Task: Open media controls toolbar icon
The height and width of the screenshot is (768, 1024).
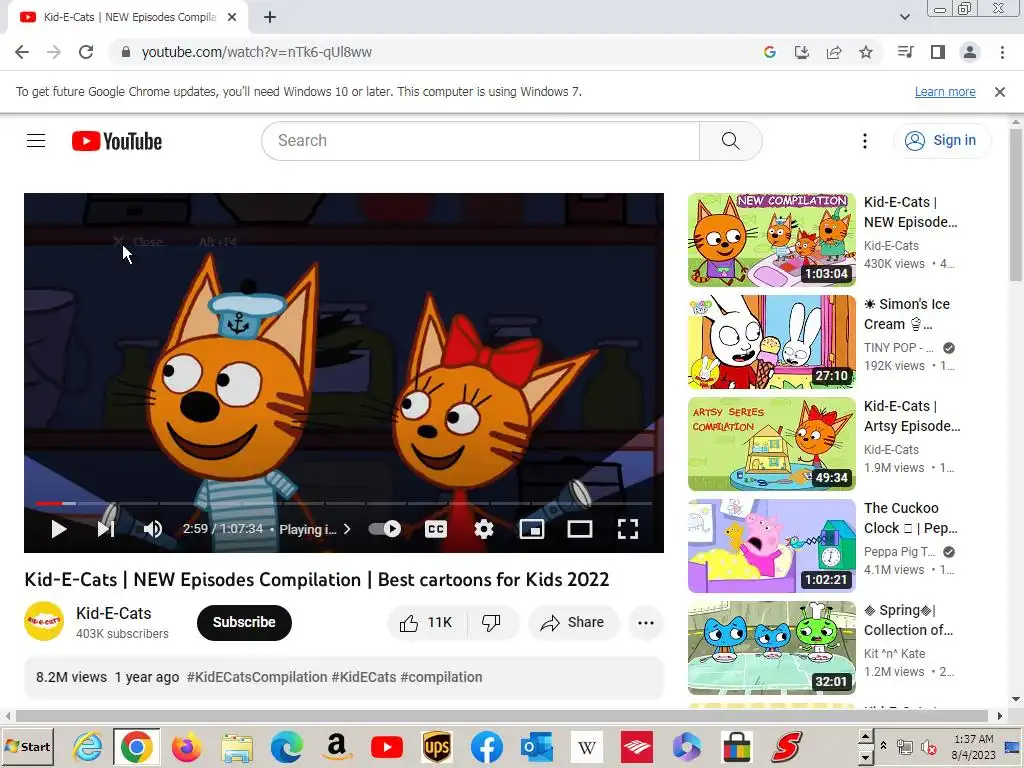Action: point(905,52)
